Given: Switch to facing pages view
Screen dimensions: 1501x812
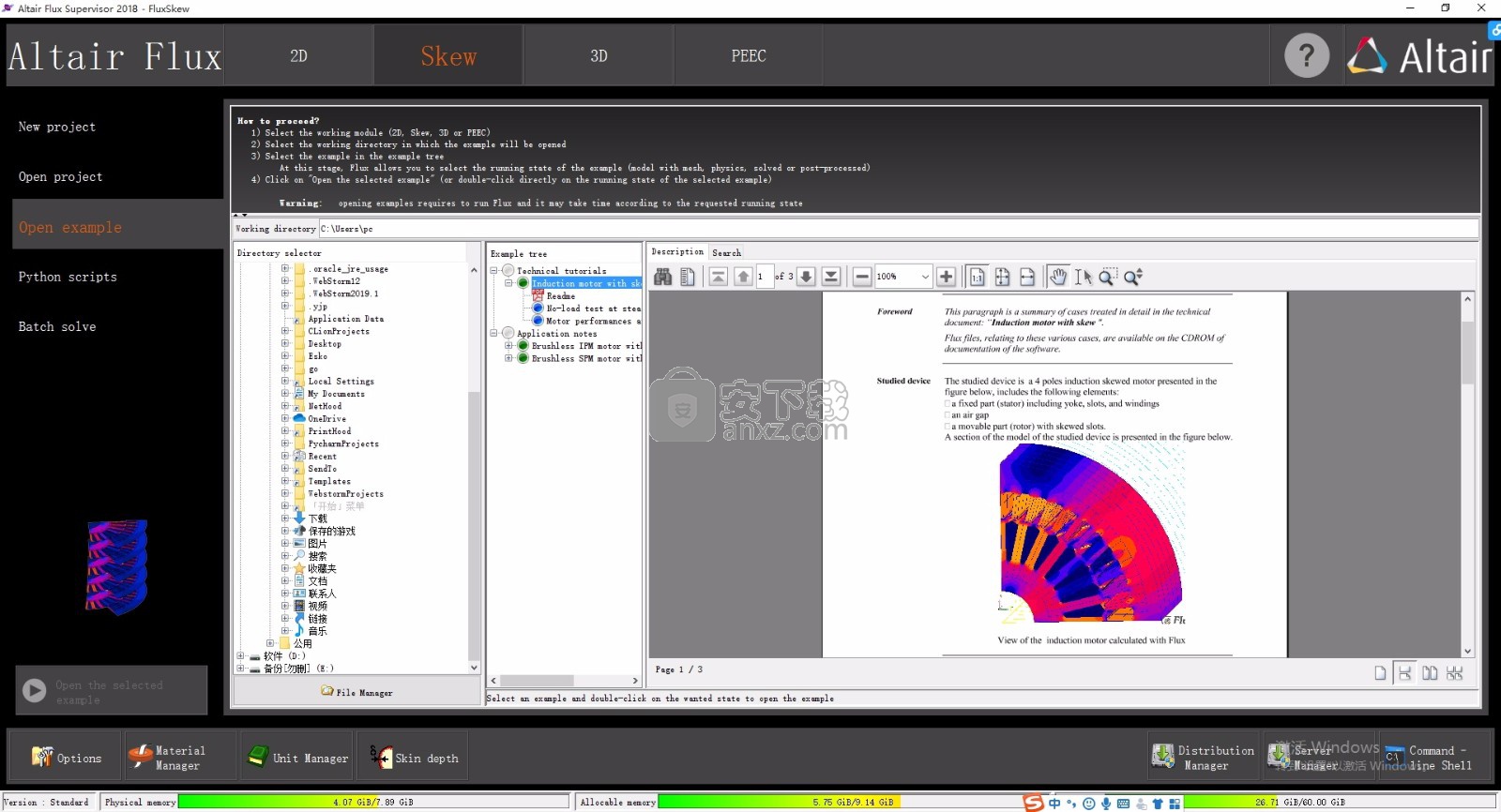Looking at the screenshot, I should (x=1430, y=673).
